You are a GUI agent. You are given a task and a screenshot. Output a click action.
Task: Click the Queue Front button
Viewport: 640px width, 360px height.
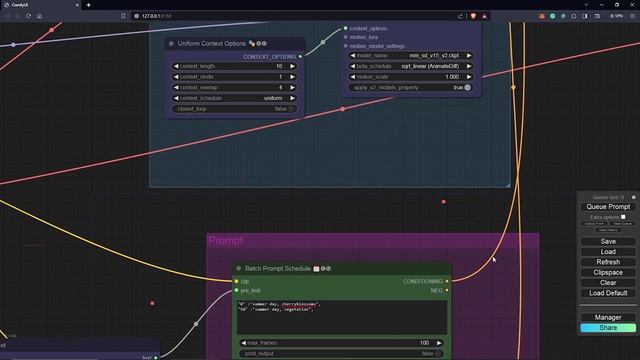594,224
